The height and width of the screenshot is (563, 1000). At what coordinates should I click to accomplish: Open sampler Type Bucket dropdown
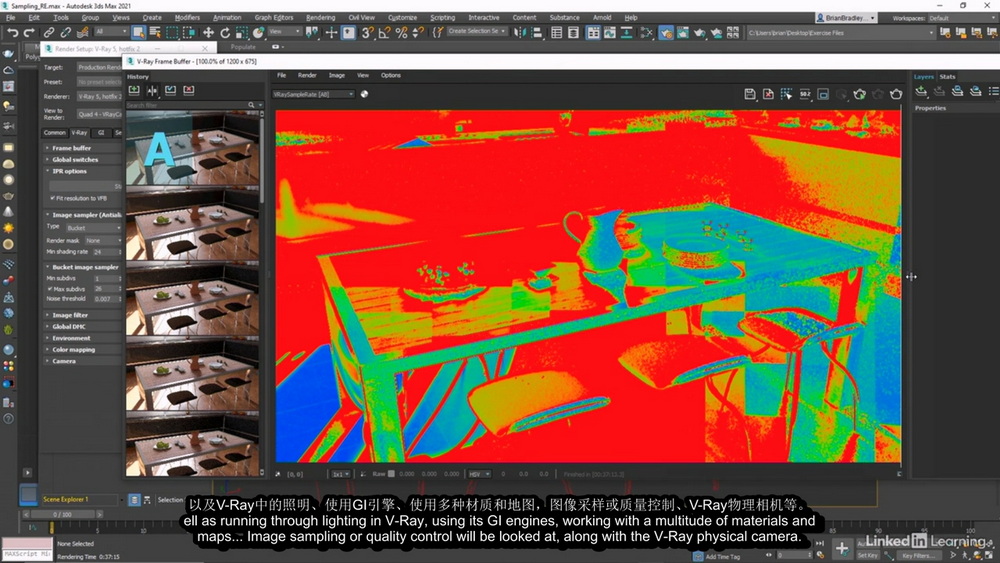pos(93,228)
